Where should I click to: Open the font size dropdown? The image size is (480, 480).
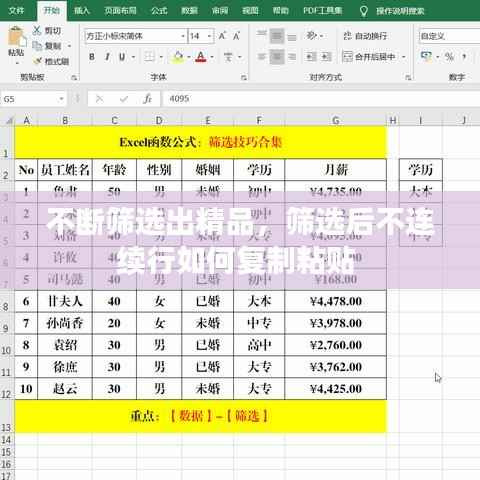tap(209, 36)
